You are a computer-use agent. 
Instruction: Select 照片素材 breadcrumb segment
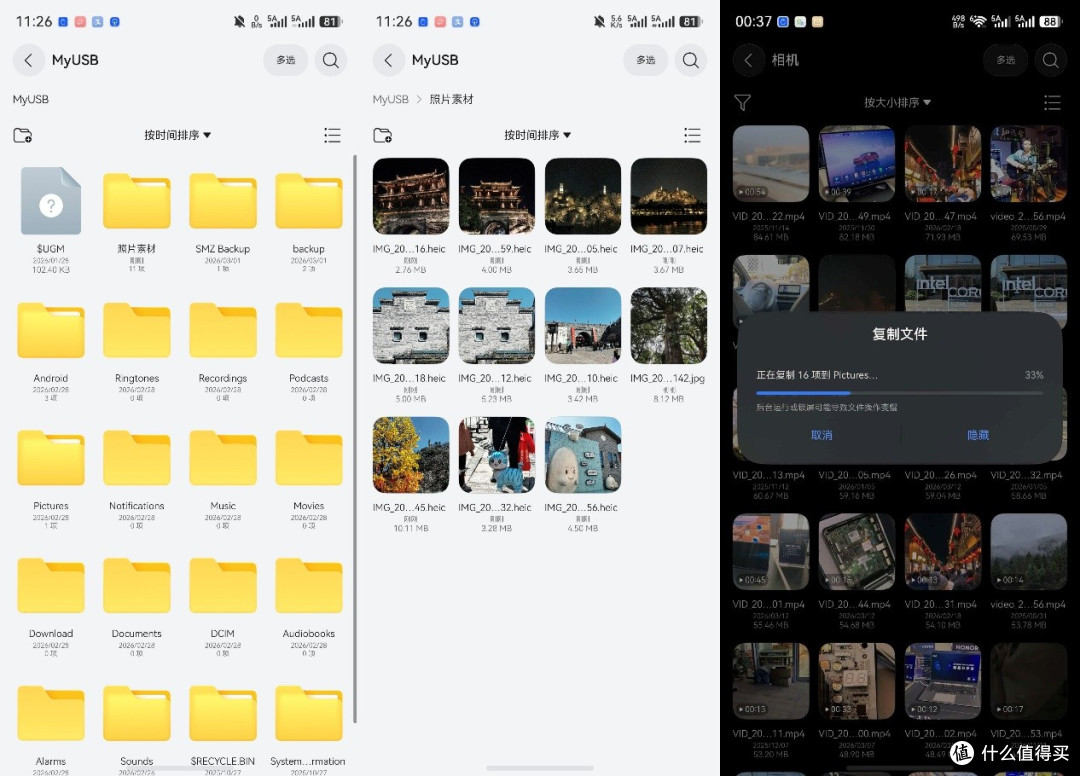452,99
